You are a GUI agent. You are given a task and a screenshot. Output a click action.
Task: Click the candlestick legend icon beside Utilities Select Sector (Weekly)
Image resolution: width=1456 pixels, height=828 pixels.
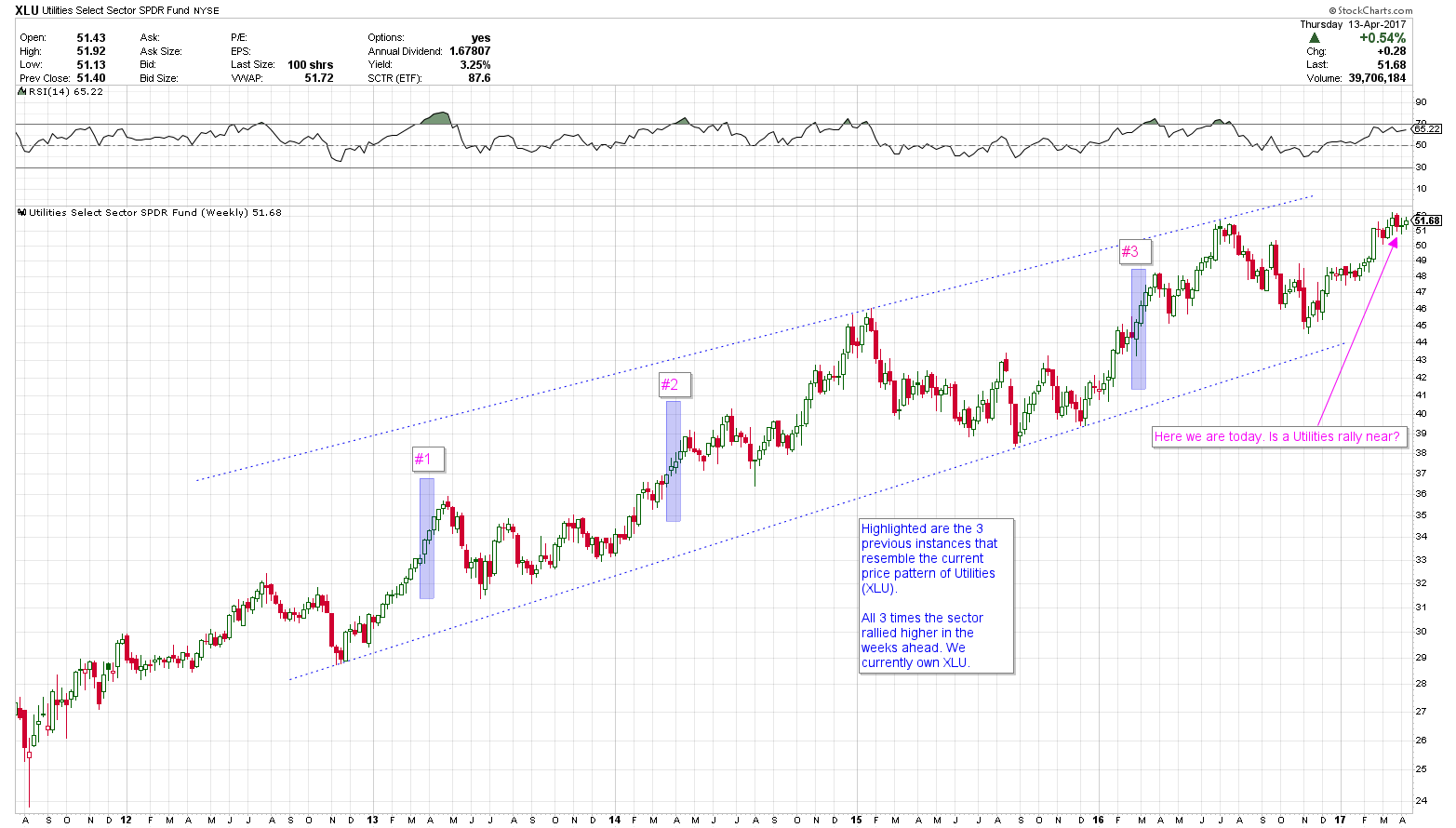pyautogui.click(x=23, y=213)
